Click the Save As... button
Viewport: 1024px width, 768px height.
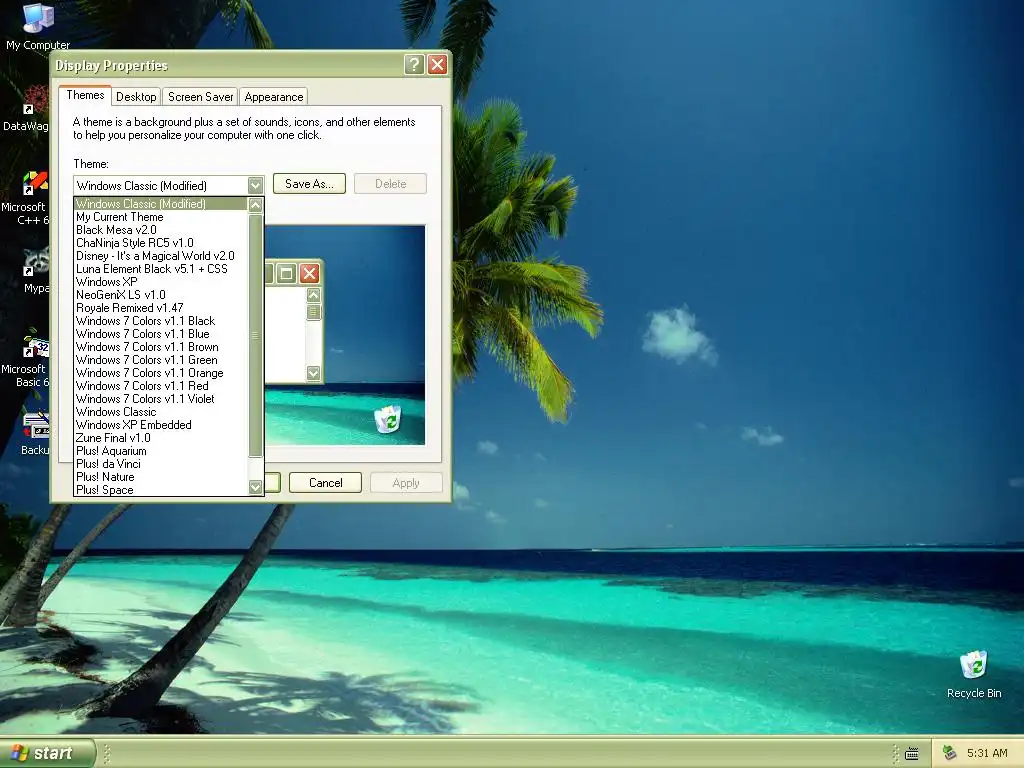[309, 184]
